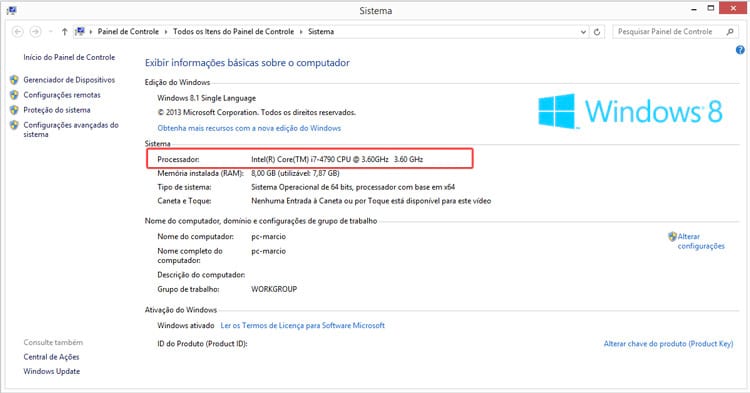Screen dimensions: 750x393
Task: Open Configurações avançadas do sistema
Action: pyautogui.click(x=71, y=130)
